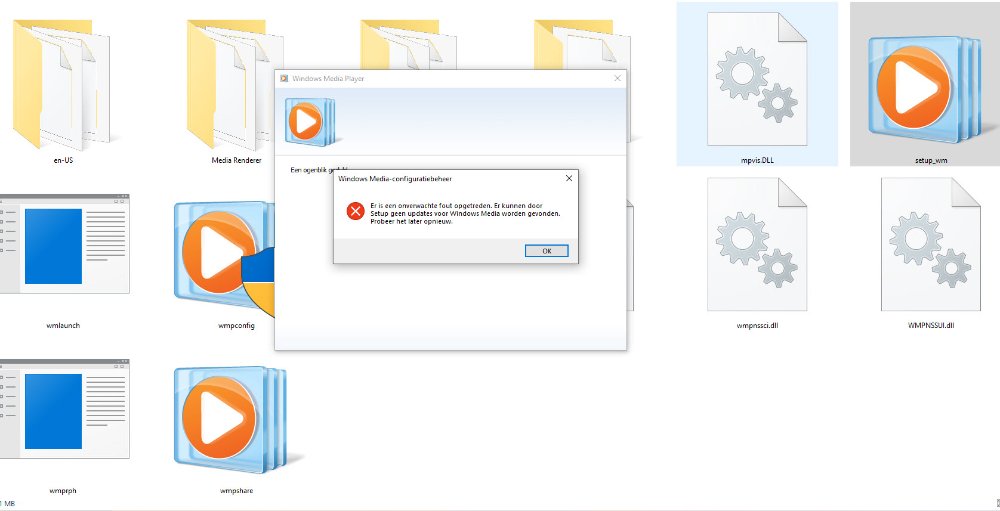Select the wmprph file icon

click(x=62, y=412)
